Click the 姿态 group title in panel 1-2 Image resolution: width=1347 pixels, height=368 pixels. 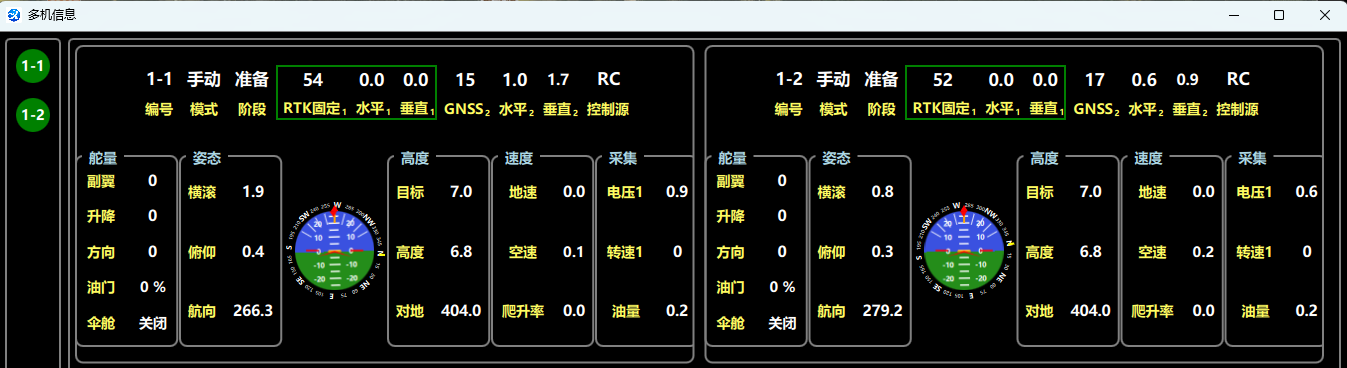point(836,158)
